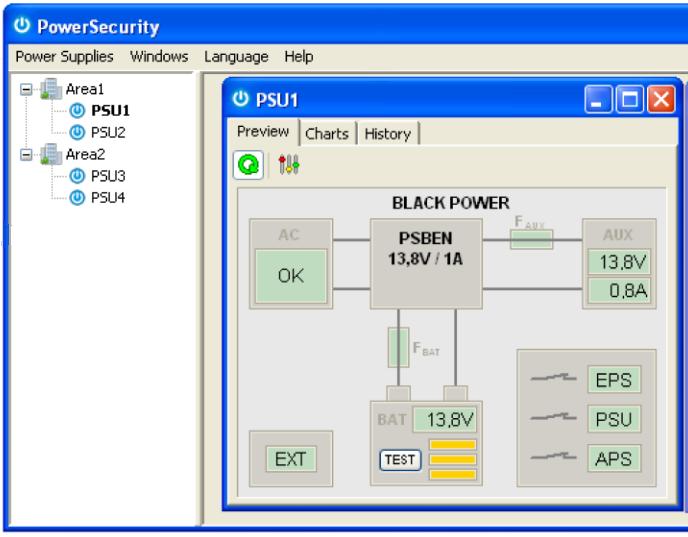Click the APS status indicator
This screenshot has width=688, height=537.
[x=614, y=458]
